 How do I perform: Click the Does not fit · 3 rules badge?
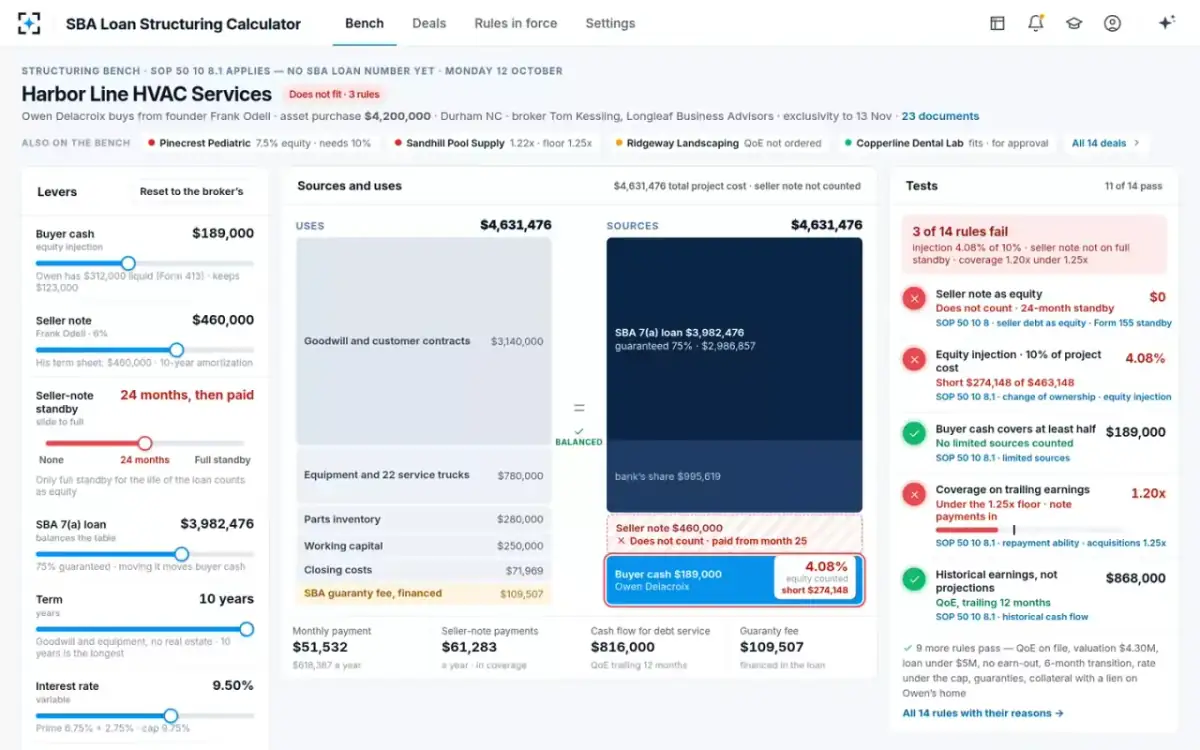(x=334, y=94)
